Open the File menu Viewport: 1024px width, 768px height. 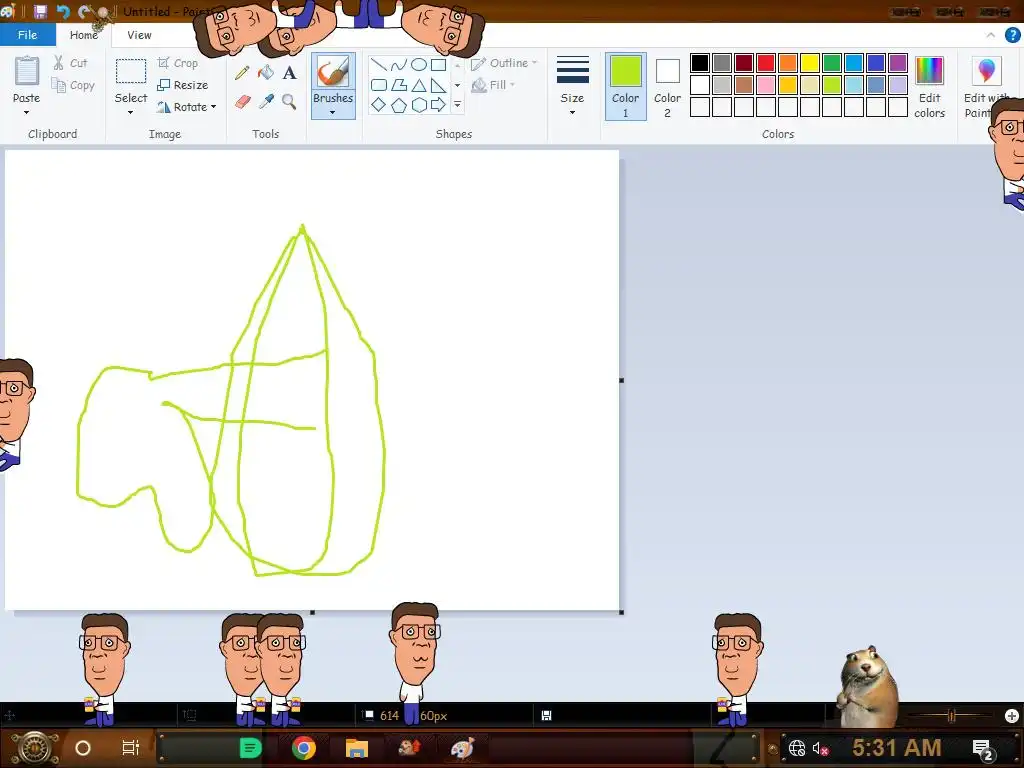click(x=27, y=35)
